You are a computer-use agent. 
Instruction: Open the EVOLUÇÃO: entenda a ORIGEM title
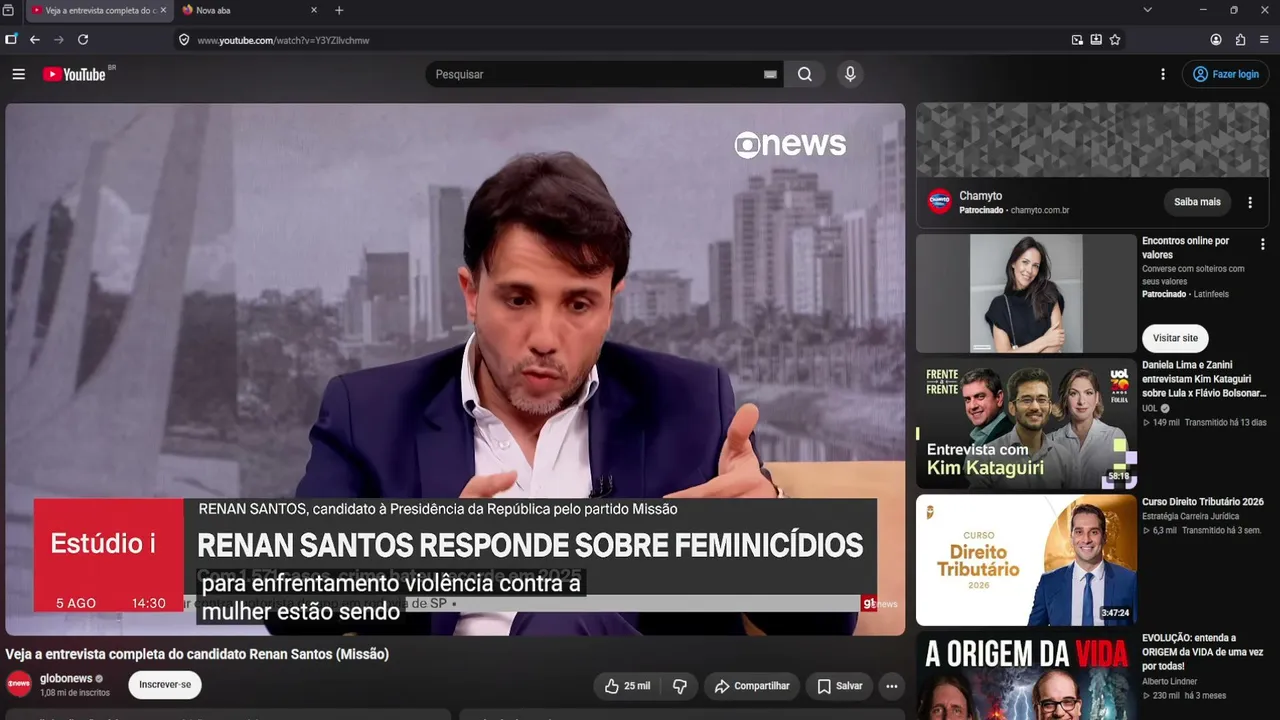1203,652
